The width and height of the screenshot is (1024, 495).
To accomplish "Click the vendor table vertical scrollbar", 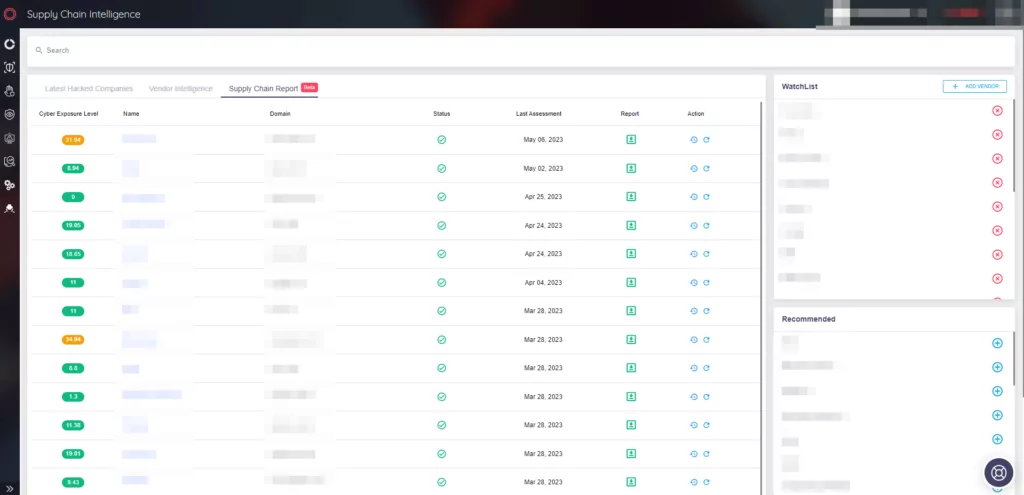I will [761, 297].
